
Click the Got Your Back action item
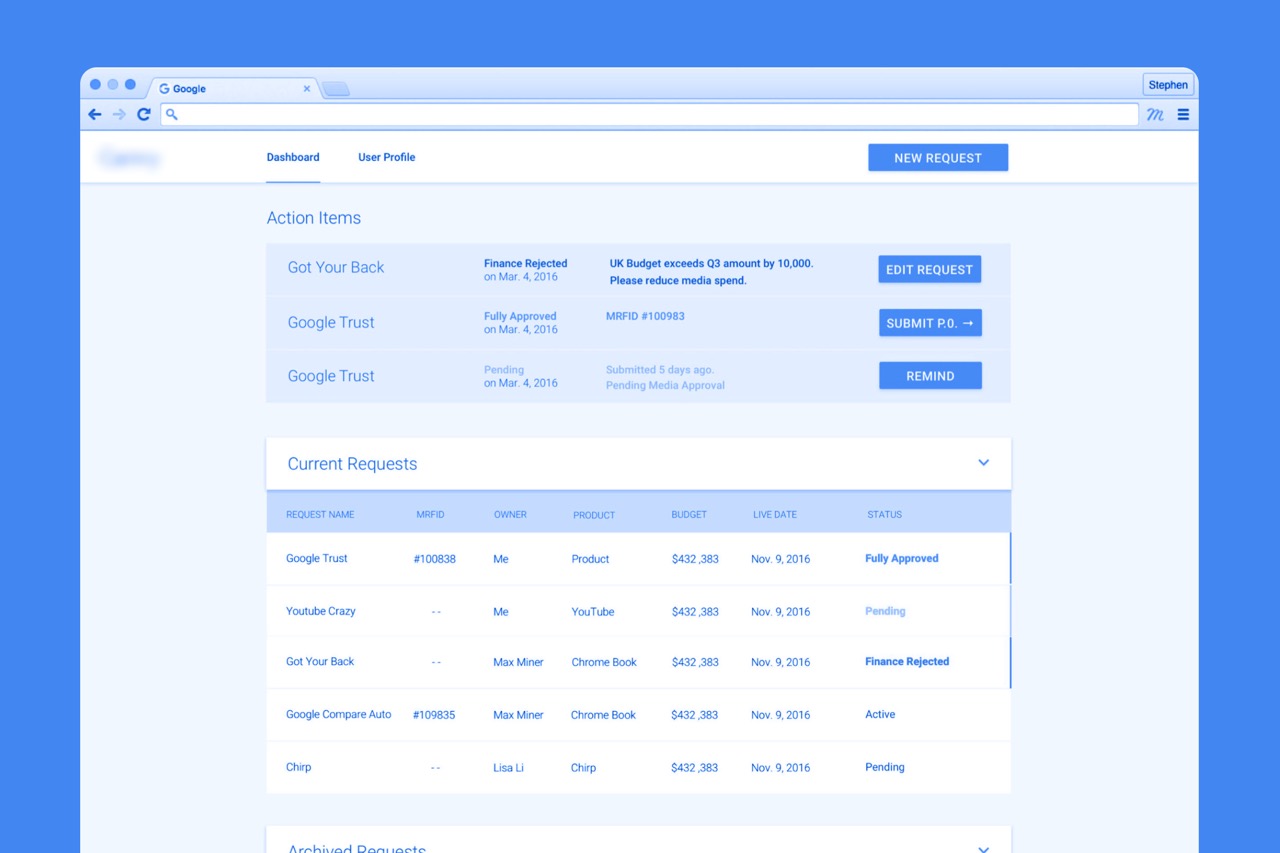tap(638, 270)
